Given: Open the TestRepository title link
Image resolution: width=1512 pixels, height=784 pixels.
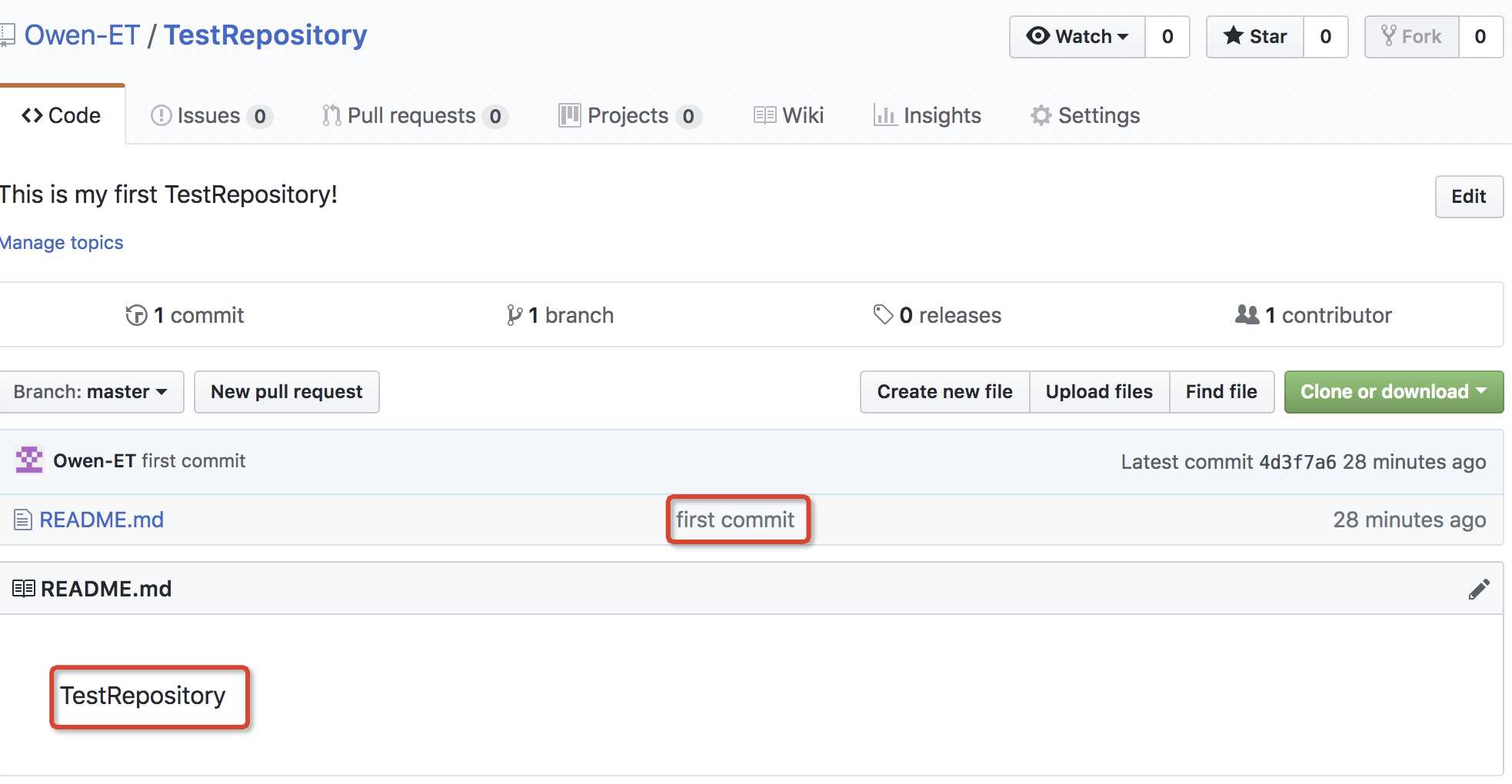Looking at the screenshot, I should 265,35.
